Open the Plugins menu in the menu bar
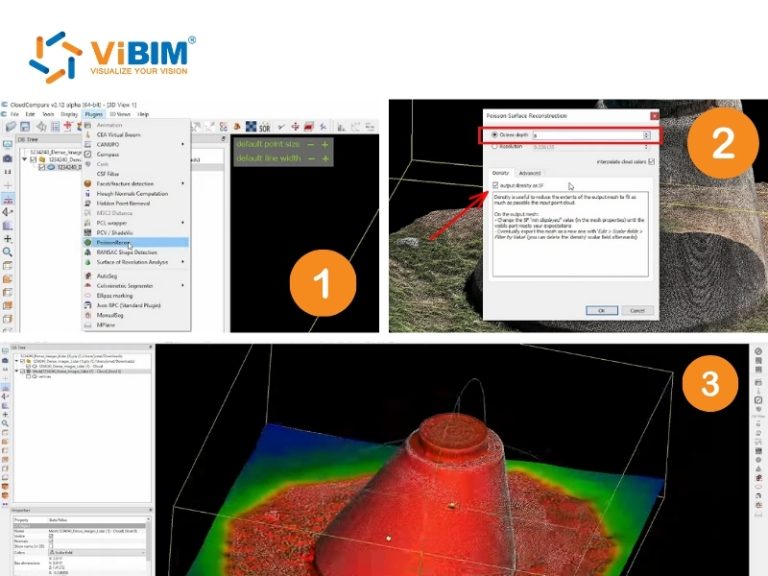Viewport: 768px width, 576px height. click(94, 114)
